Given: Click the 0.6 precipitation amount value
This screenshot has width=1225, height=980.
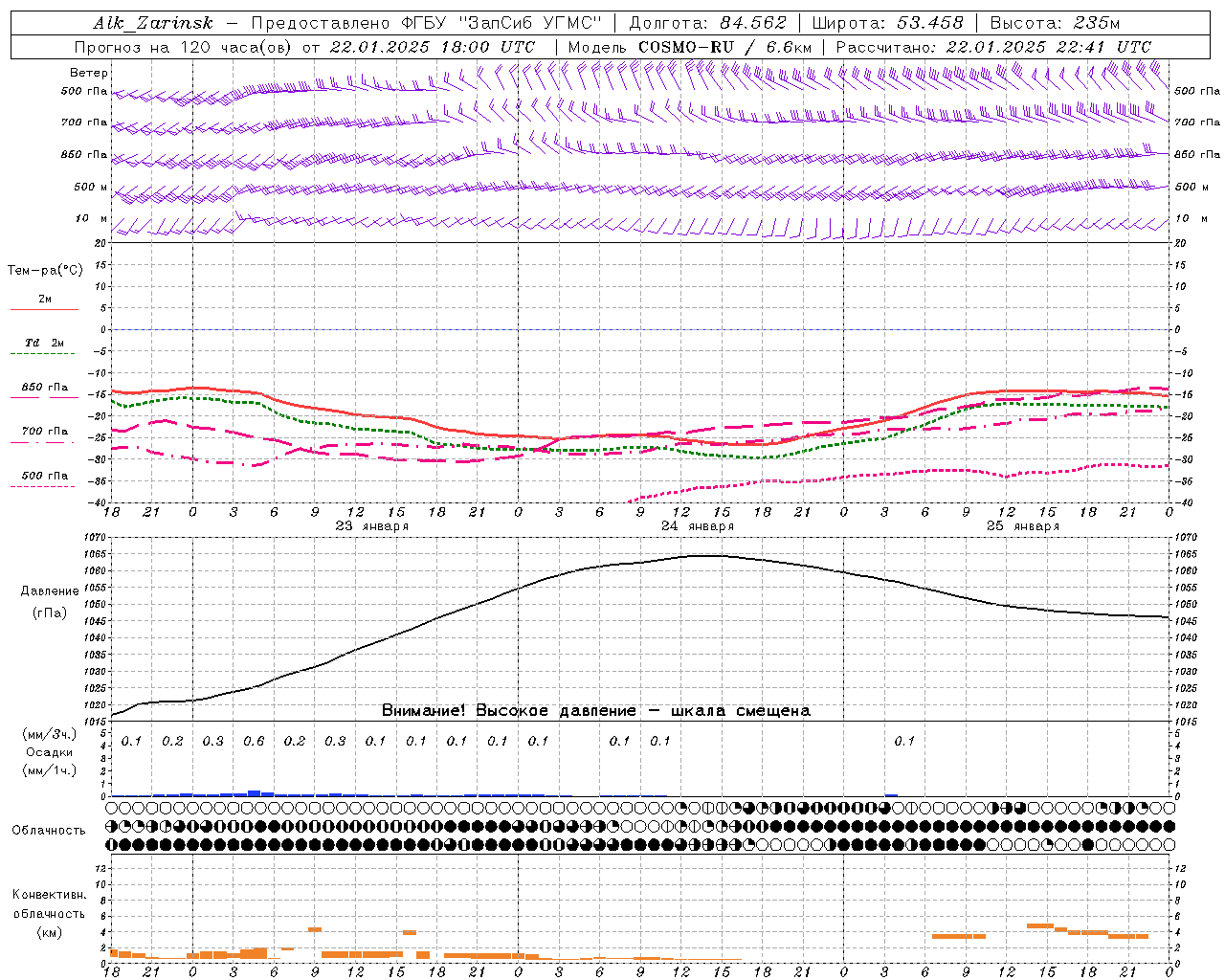Looking at the screenshot, I should pos(254,741).
